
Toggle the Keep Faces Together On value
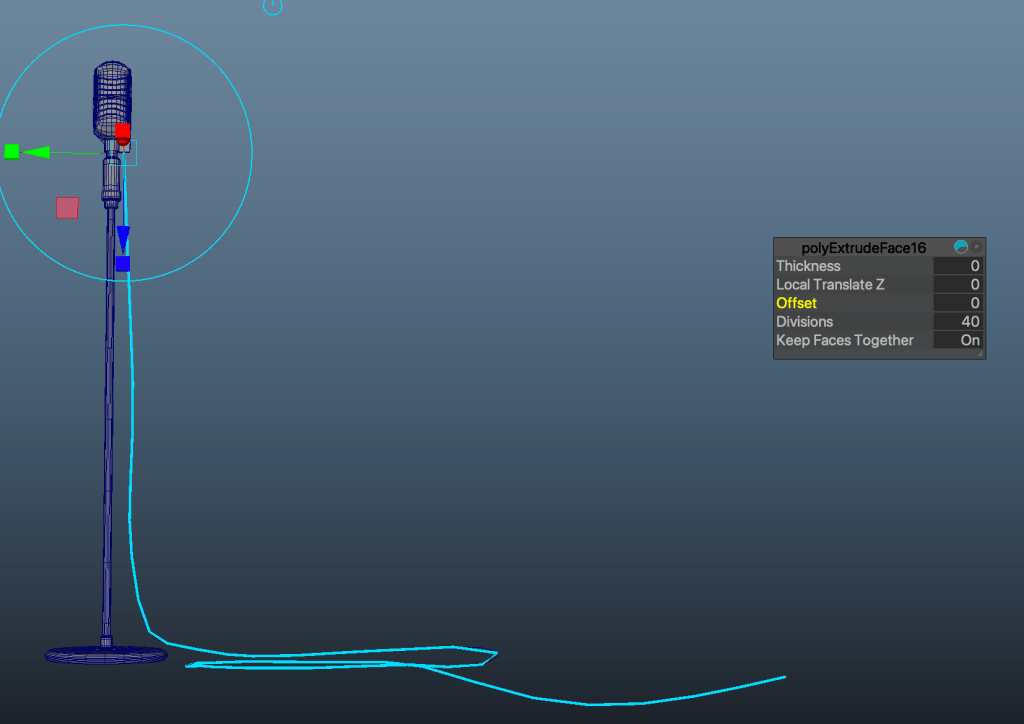coord(958,340)
